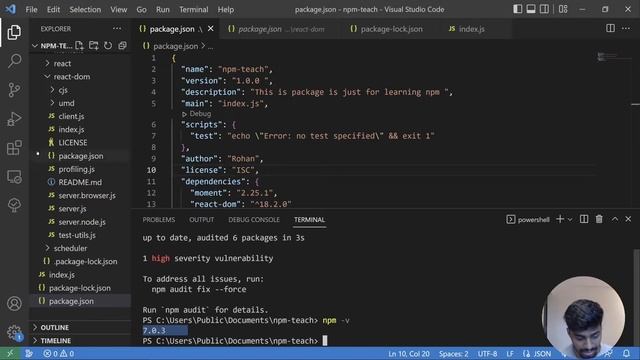Open the Manage gear icon
The width and height of the screenshot is (640, 360).
pyautogui.click(x=14, y=332)
